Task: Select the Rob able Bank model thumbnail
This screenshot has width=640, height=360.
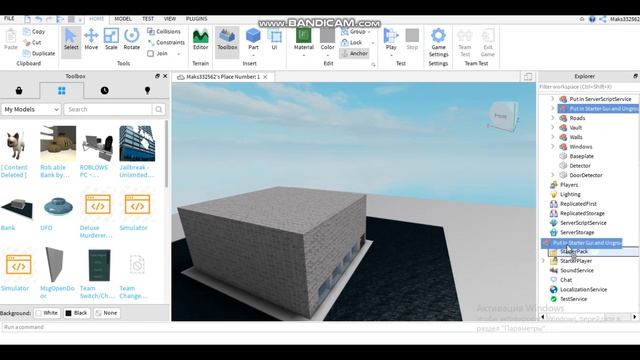Action: (58, 144)
